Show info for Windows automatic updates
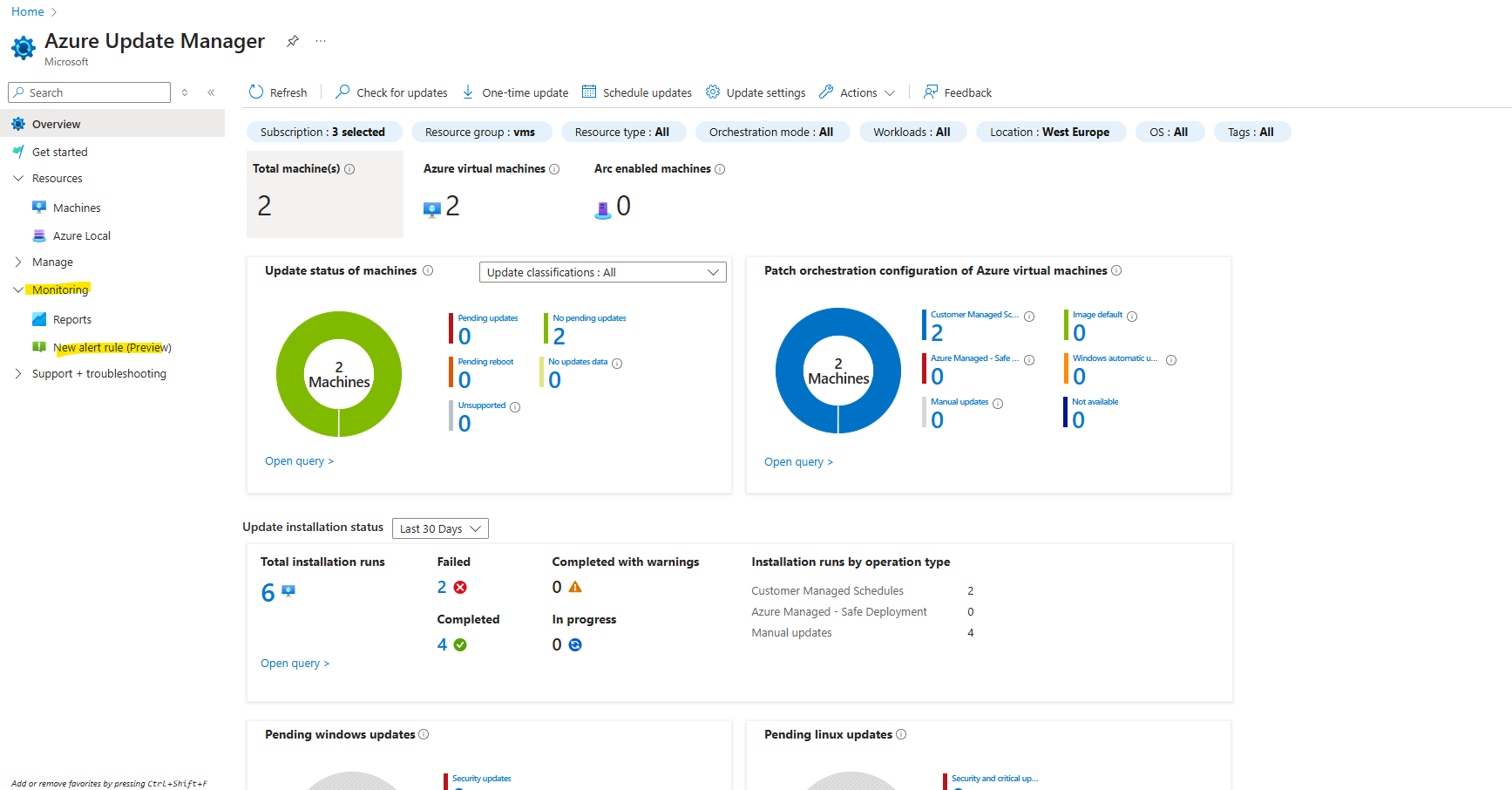 point(1171,360)
